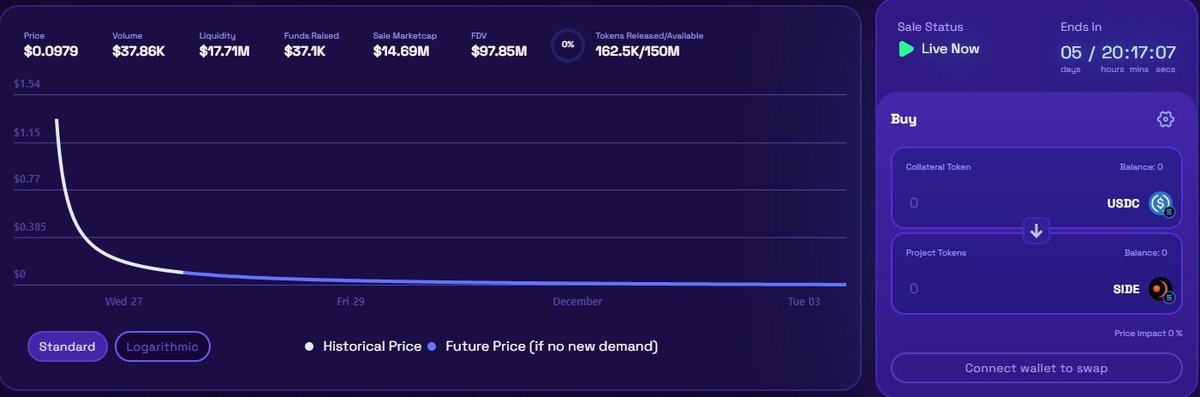Click the Fri 29 date on chart axis
Screen dimensions: 1200x397
[351, 301]
